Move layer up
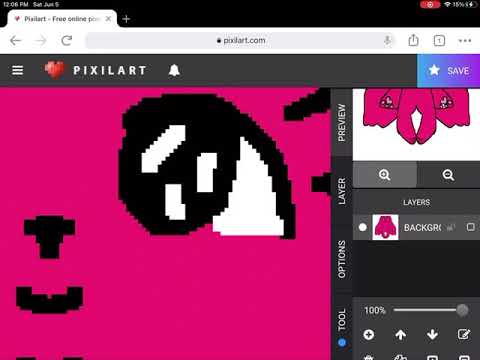The width and height of the screenshot is (480, 360). click(400, 334)
